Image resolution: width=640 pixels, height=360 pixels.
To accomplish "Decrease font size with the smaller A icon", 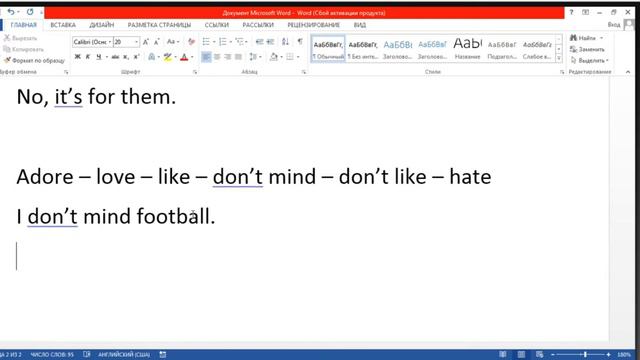I will coord(156,42).
